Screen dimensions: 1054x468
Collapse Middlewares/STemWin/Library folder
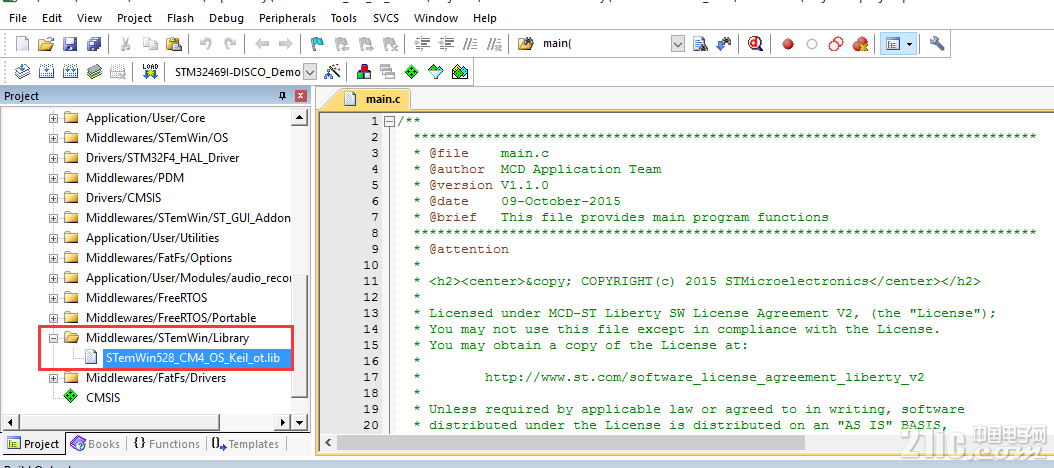[x=54, y=338]
